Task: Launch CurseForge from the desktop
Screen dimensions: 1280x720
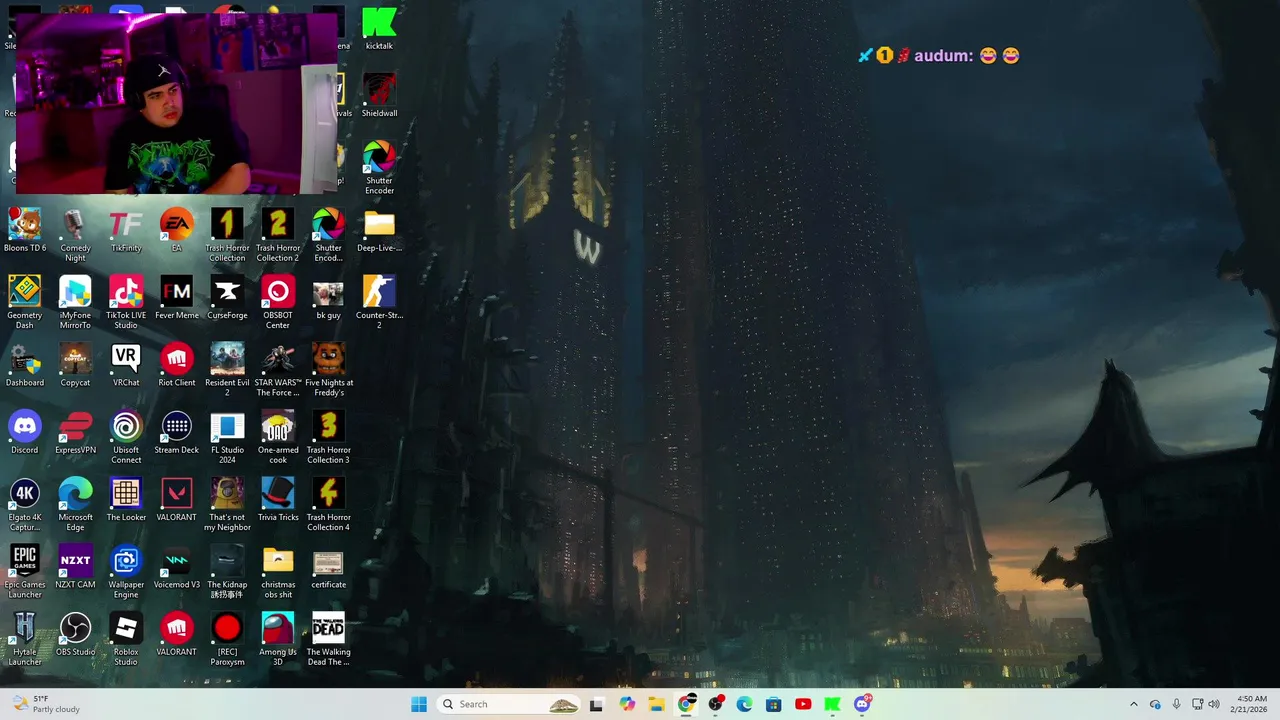Action: (227, 298)
